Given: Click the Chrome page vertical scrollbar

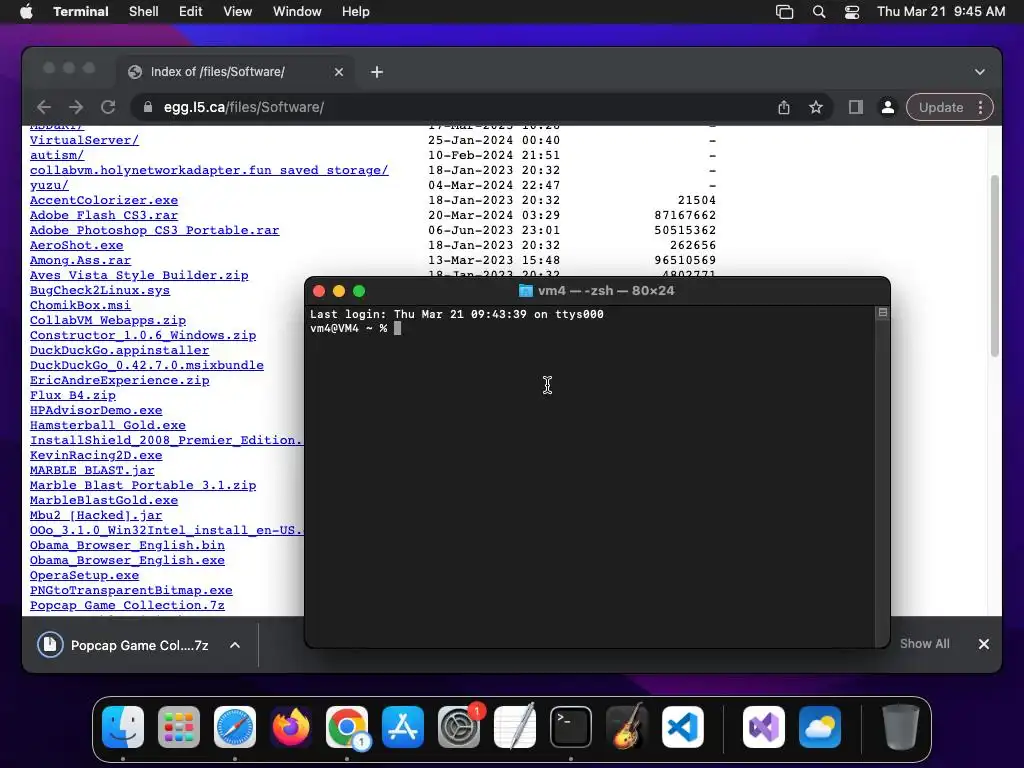Looking at the screenshot, I should coord(995,265).
